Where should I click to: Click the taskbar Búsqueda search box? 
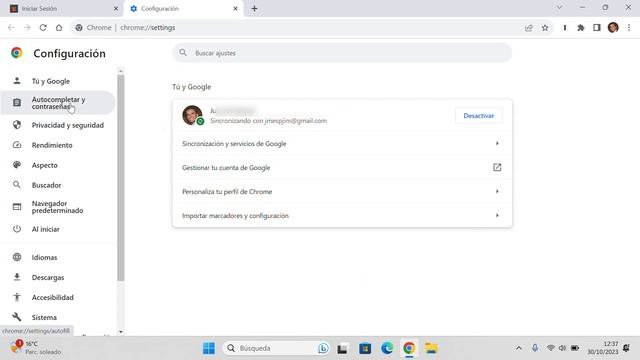[276, 348]
